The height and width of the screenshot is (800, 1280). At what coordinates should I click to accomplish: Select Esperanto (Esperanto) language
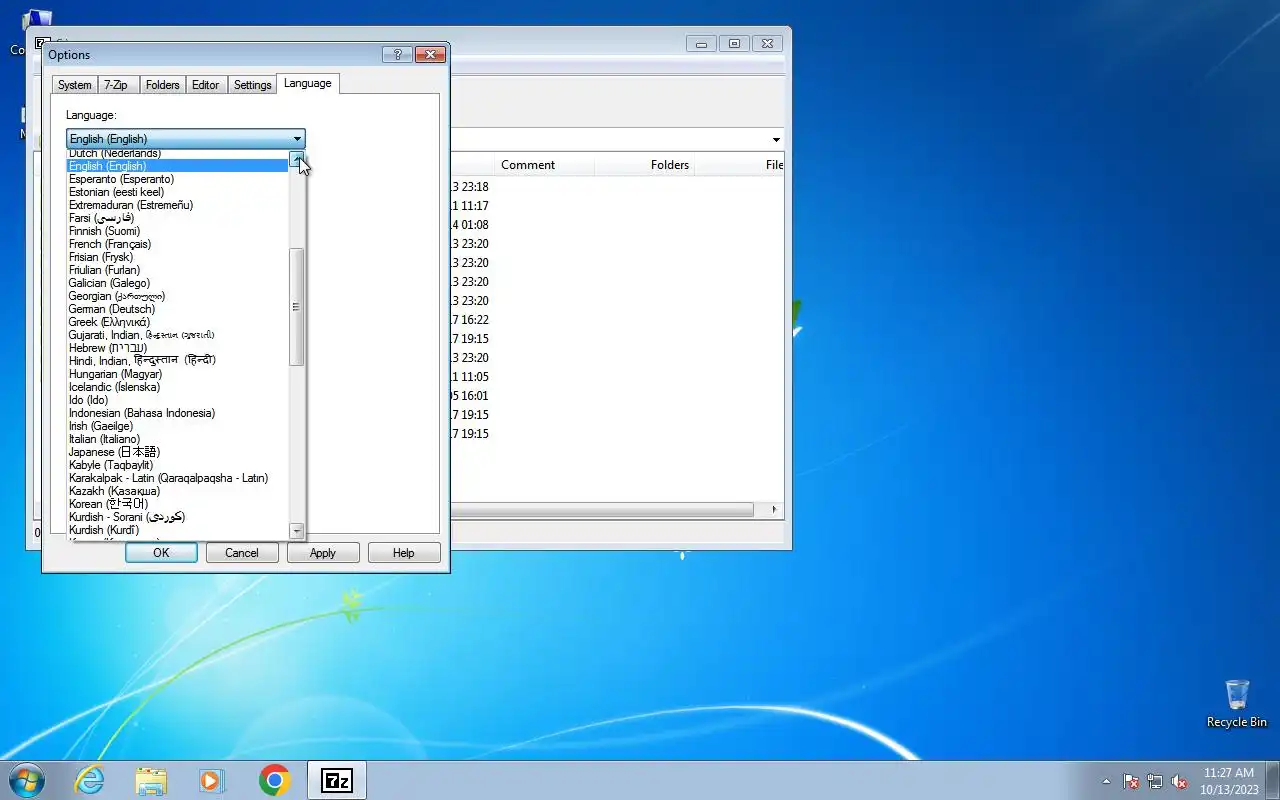178,179
